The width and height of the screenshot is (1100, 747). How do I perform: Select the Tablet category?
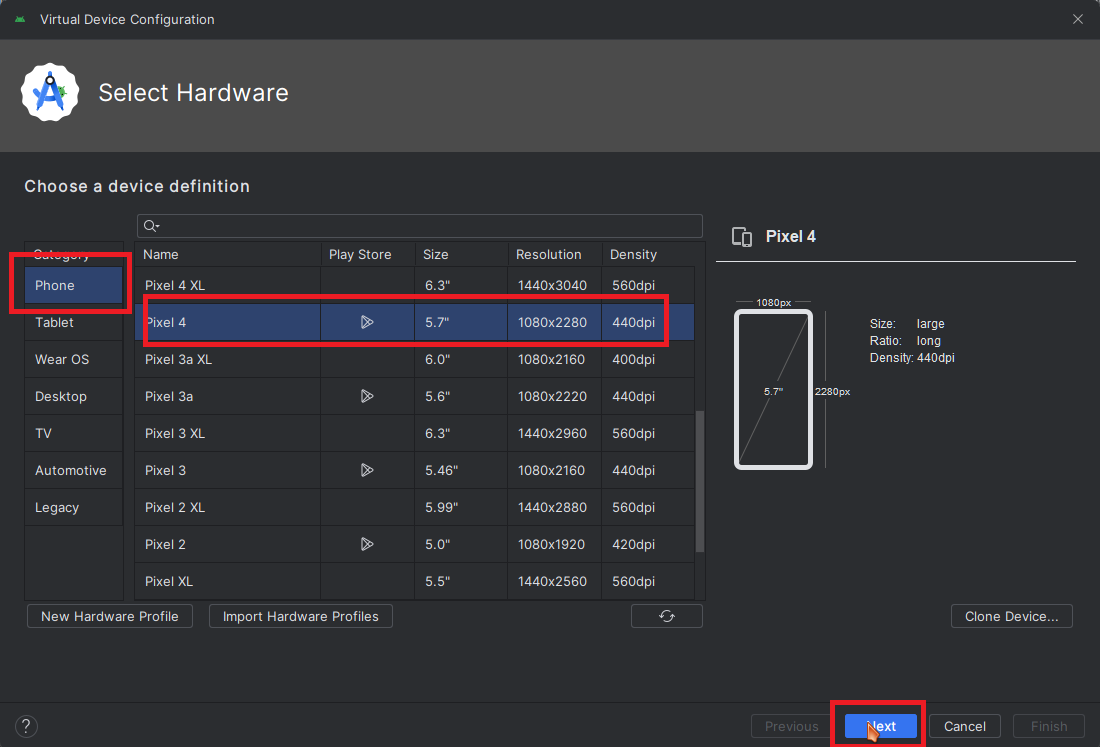coord(74,323)
